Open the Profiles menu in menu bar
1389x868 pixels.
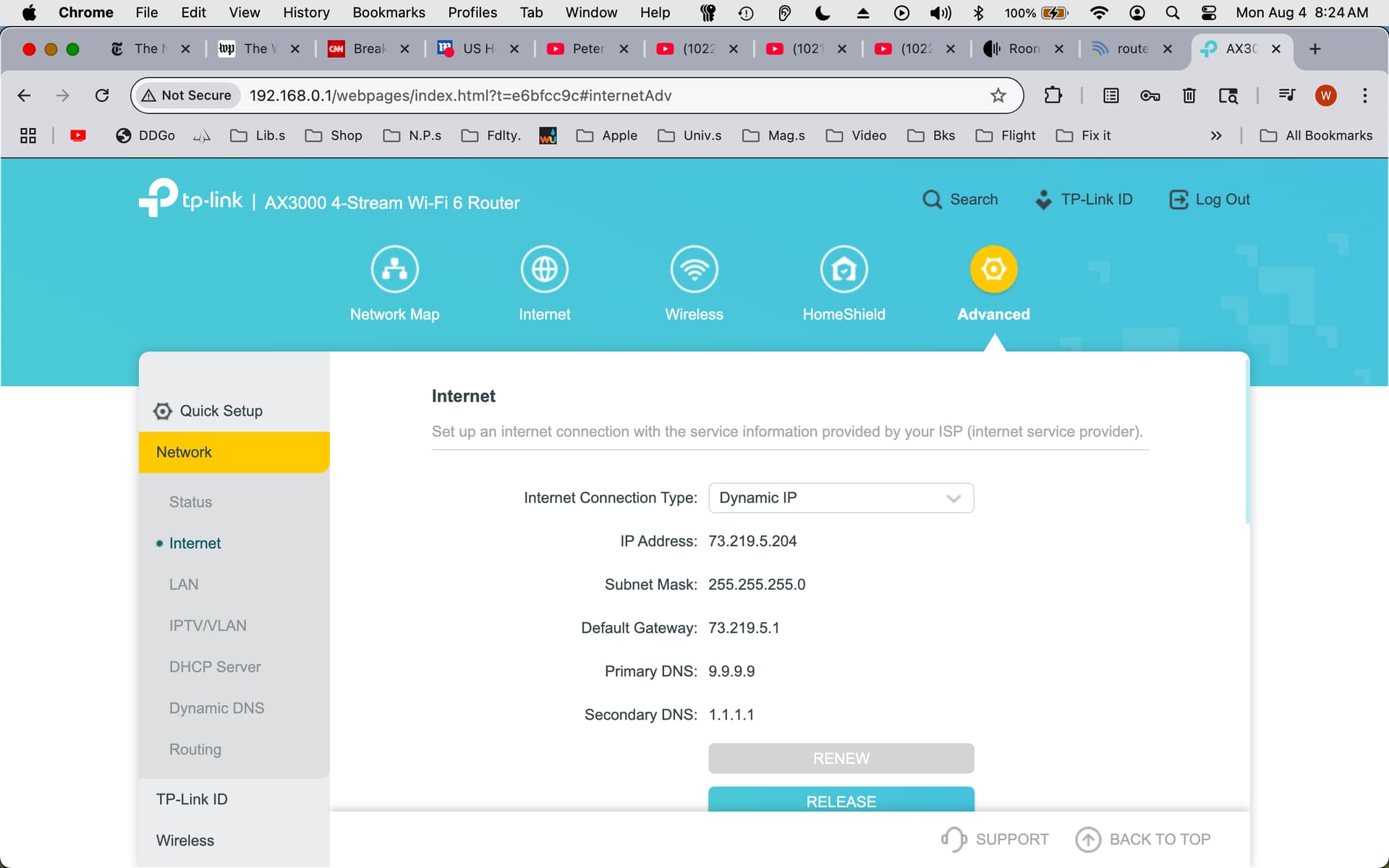[x=472, y=12]
